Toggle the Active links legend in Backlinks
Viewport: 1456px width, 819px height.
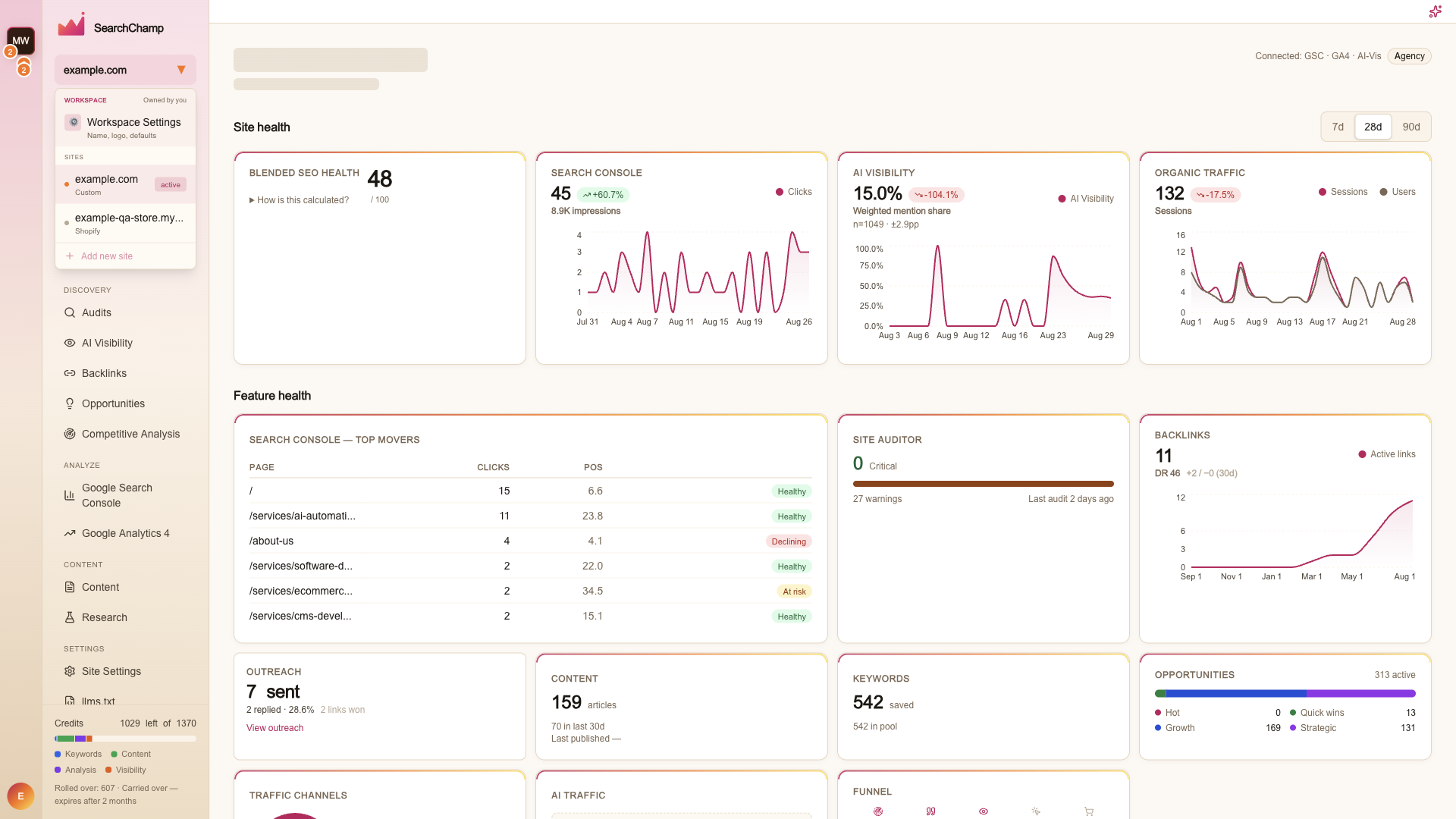pos(1387,454)
